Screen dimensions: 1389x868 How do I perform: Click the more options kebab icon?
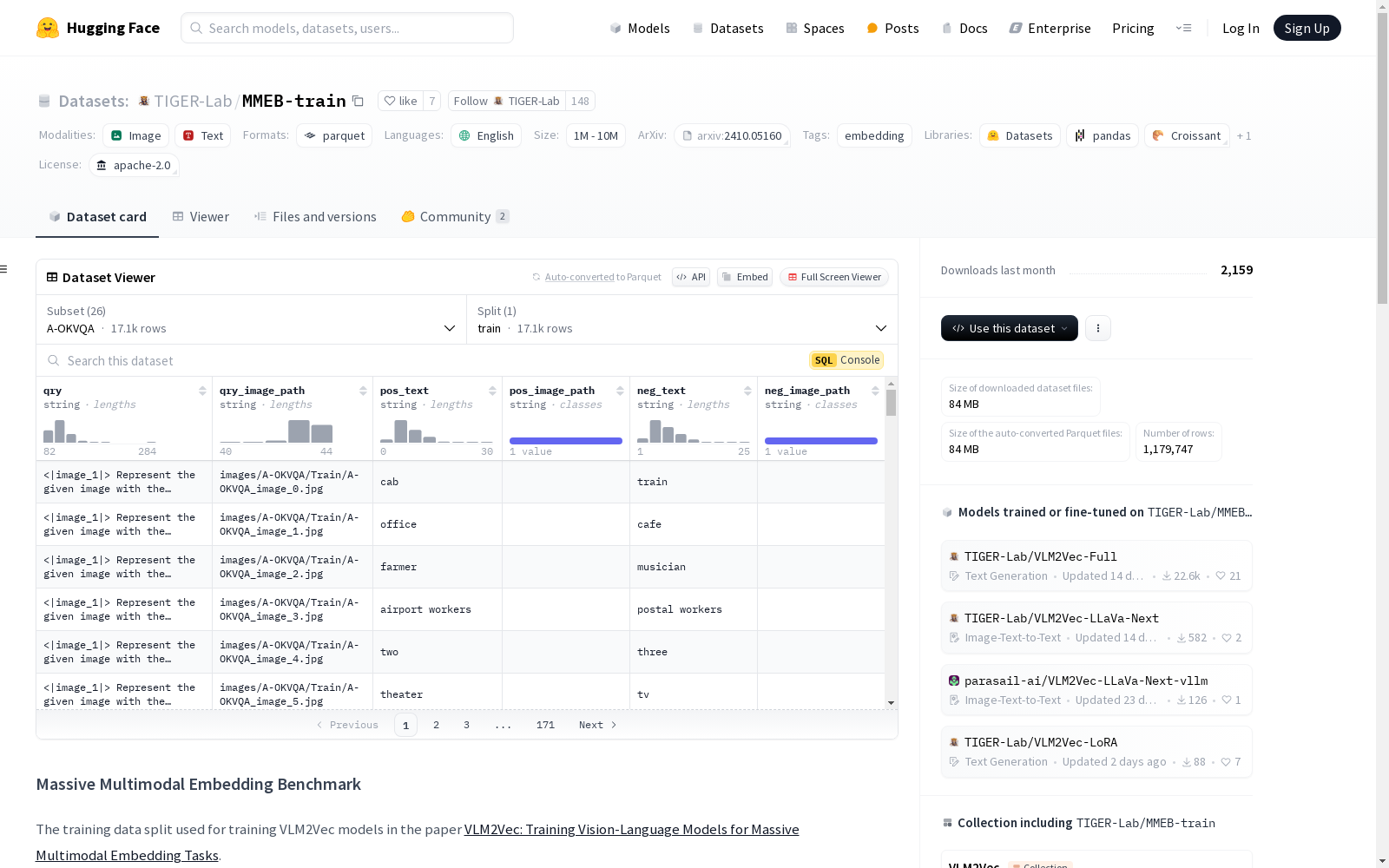pos(1098,328)
